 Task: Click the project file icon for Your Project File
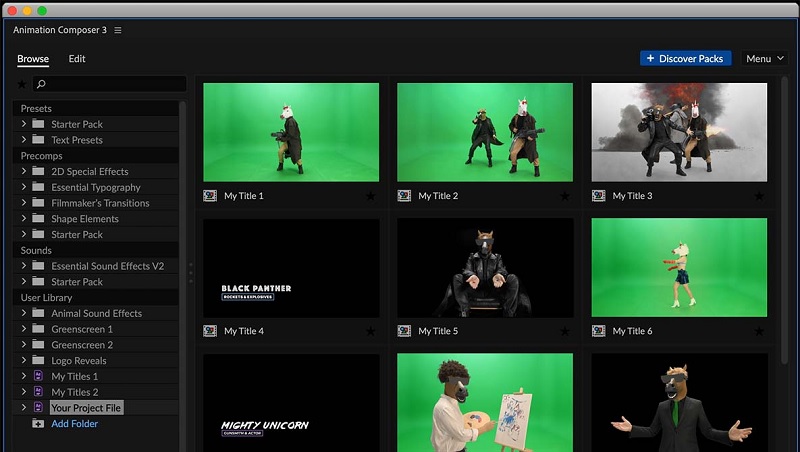point(38,407)
